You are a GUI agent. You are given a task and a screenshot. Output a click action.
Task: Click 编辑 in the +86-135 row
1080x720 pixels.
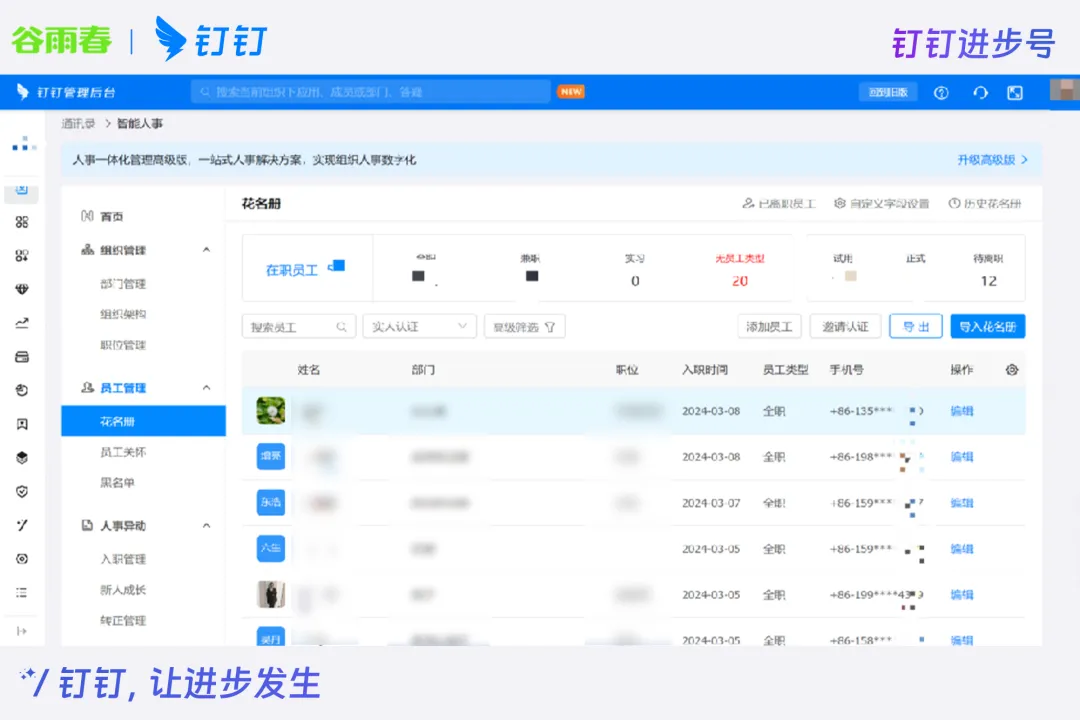coord(962,411)
